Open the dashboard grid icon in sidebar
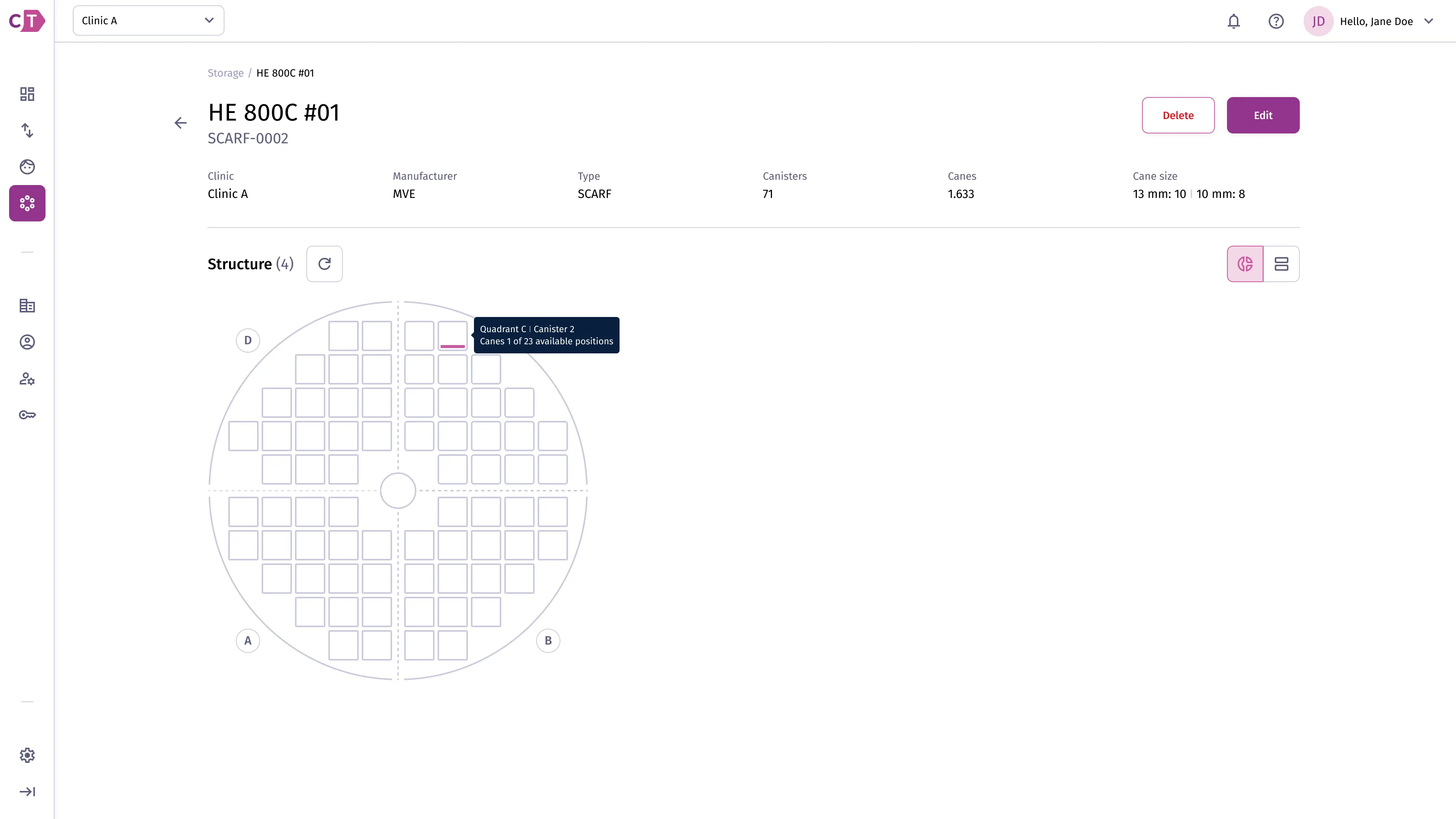 coord(27,94)
